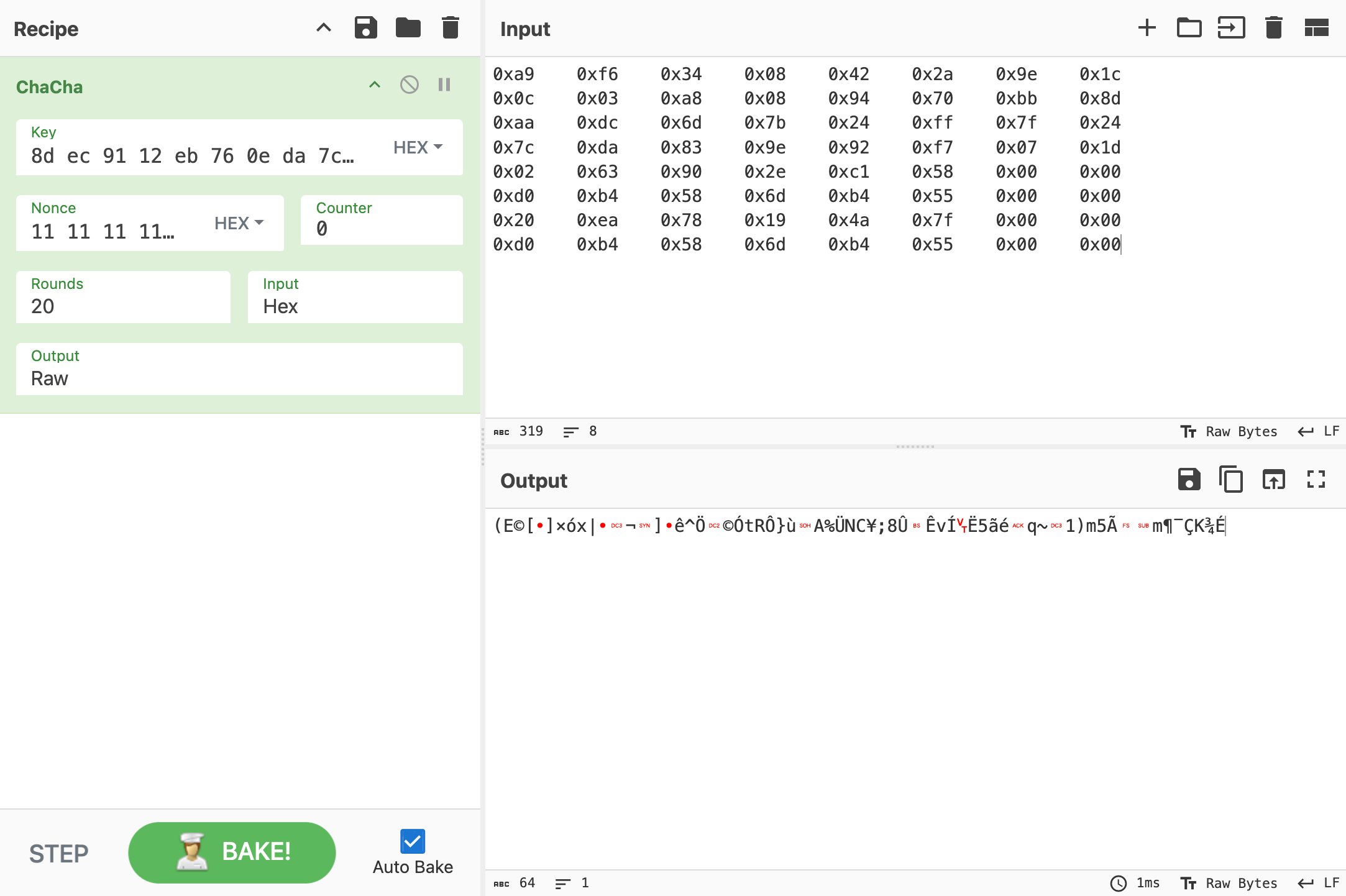Maximise the output pane
1346x896 pixels.
[x=1316, y=480]
